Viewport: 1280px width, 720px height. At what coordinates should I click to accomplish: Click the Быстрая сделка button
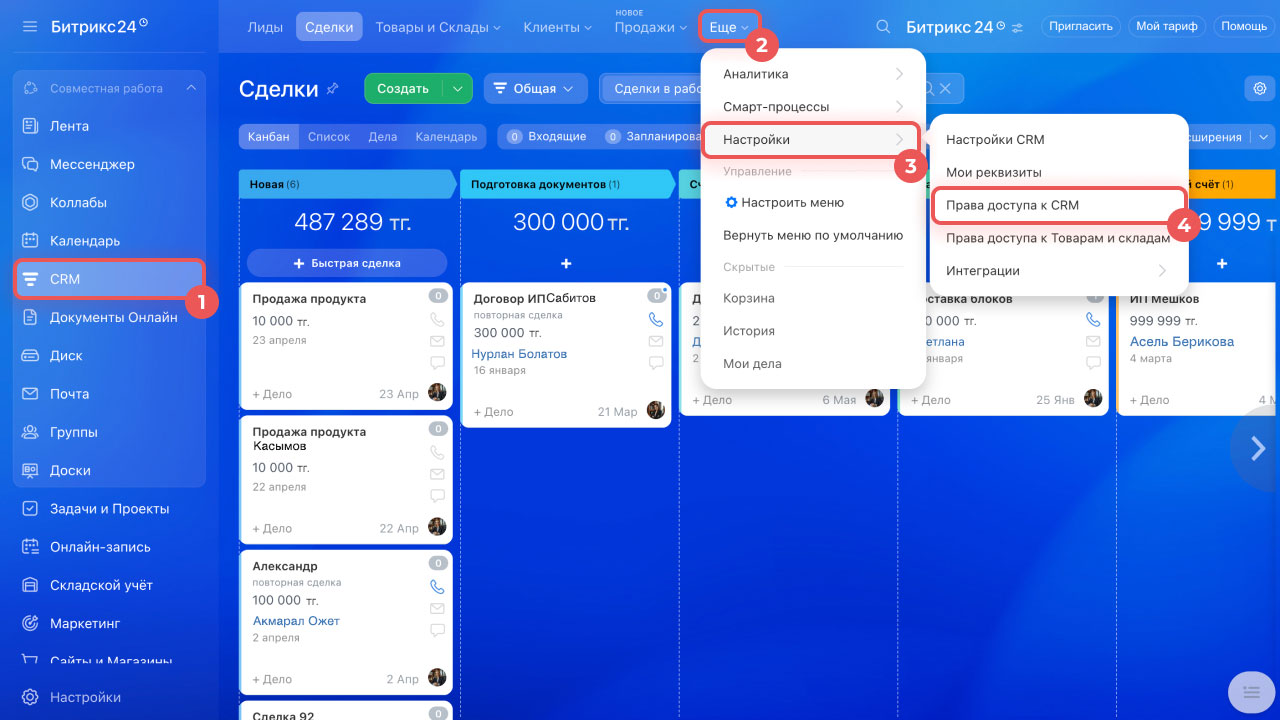tap(347, 263)
